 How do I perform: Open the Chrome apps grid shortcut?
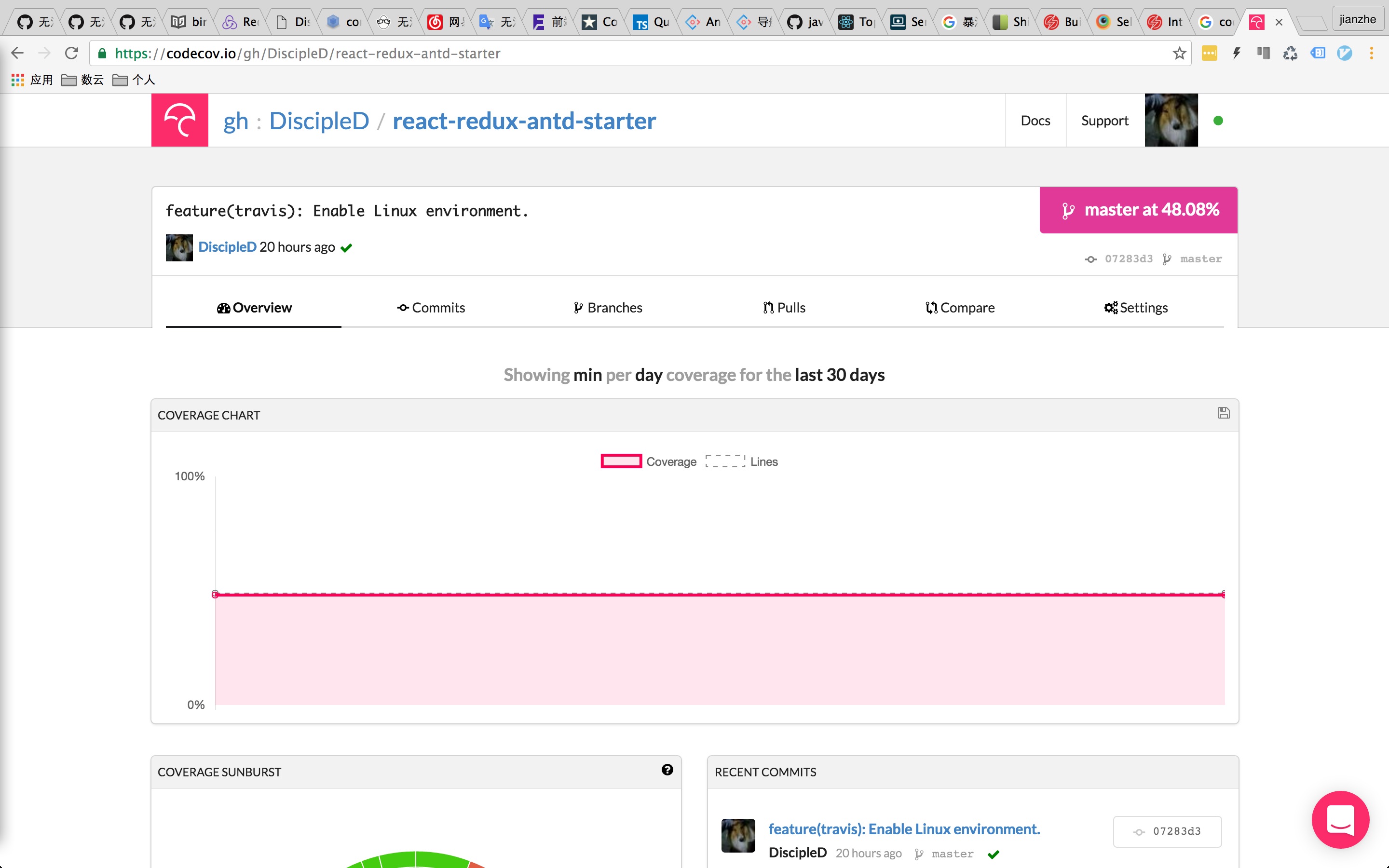point(18,80)
